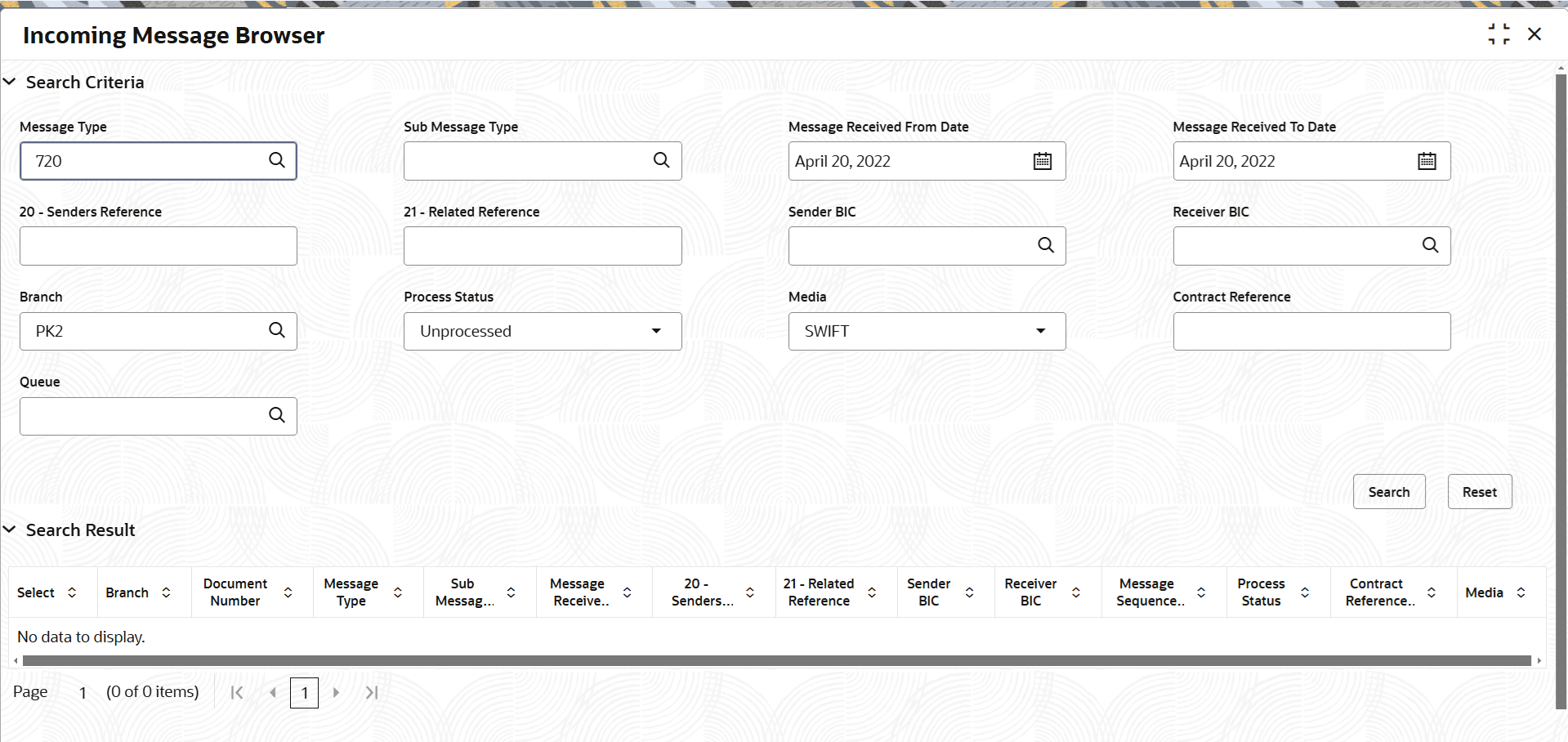Sort results by Contract Reference column
The image size is (1568, 742).
coord(1432,592)
